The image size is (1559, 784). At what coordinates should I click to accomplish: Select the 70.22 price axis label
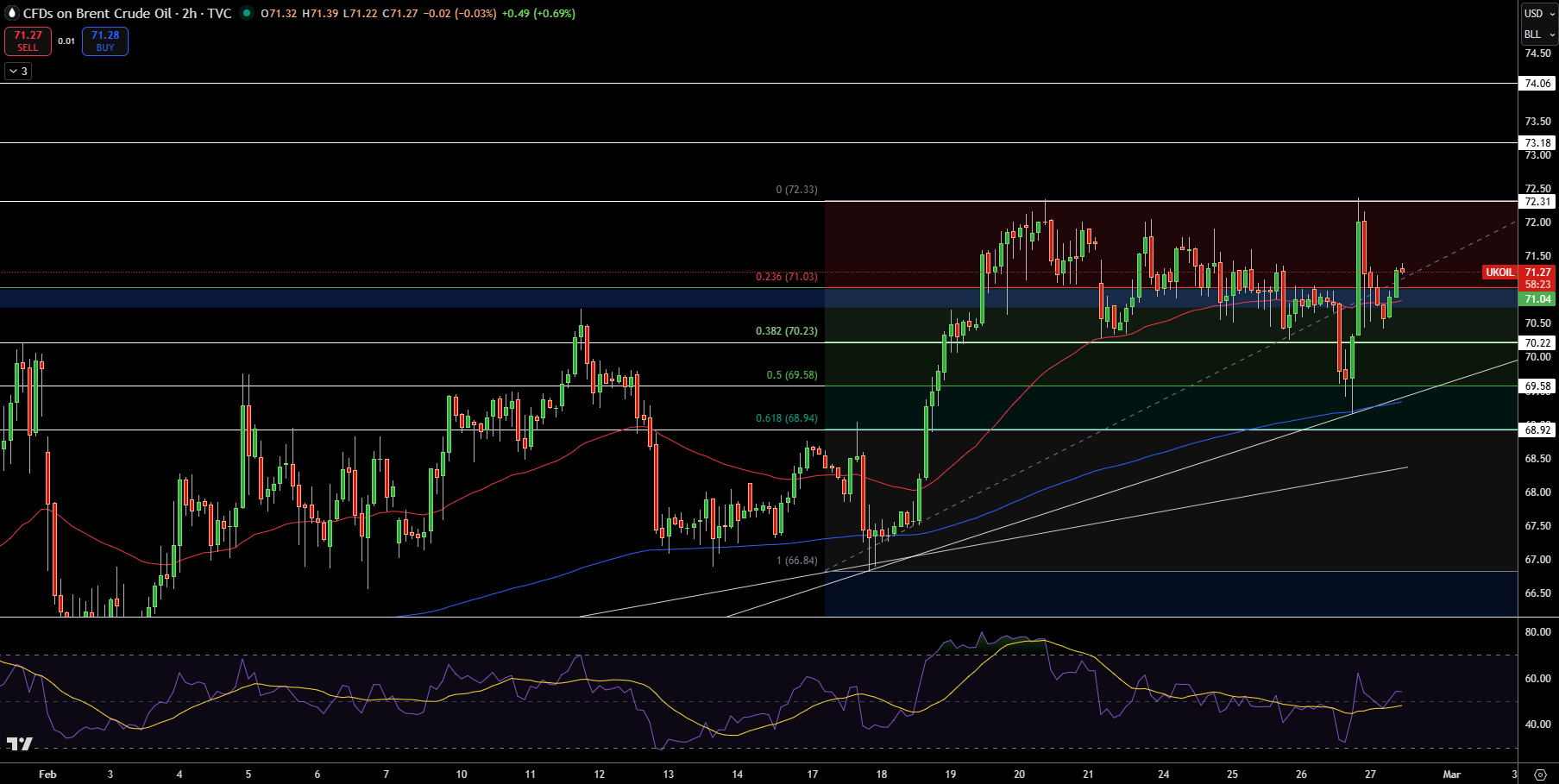click(1537, 343)
